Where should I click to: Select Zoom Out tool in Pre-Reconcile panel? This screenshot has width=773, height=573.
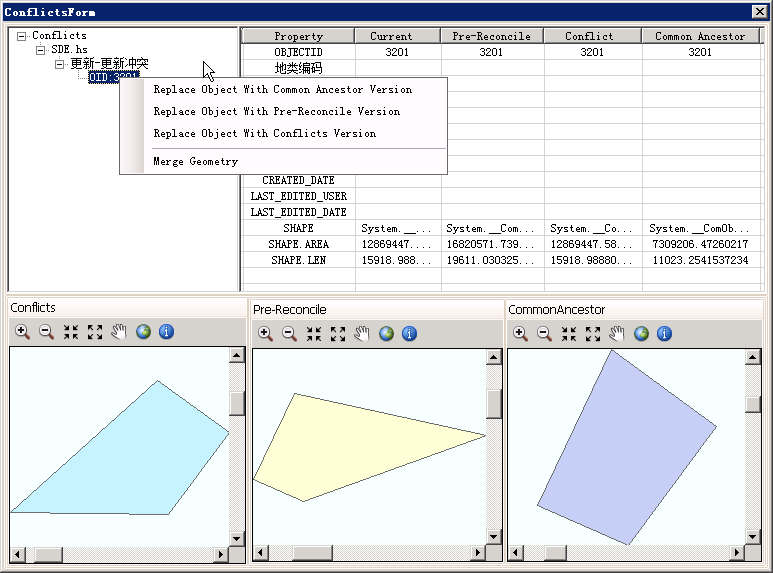tap(289, 334)
